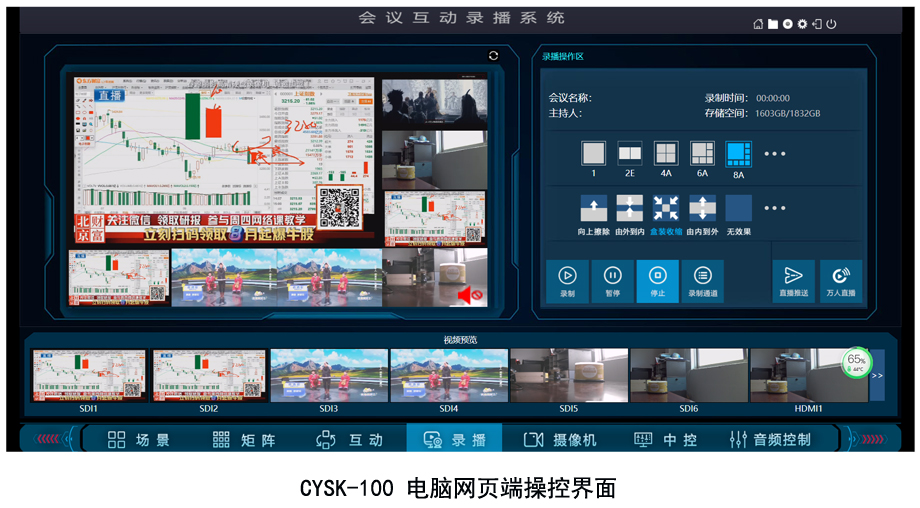Image resolution: width=920 pixels, height=508 pixels.
Task: Select the single-window layout 1
Action: click(x=594, y=153)
